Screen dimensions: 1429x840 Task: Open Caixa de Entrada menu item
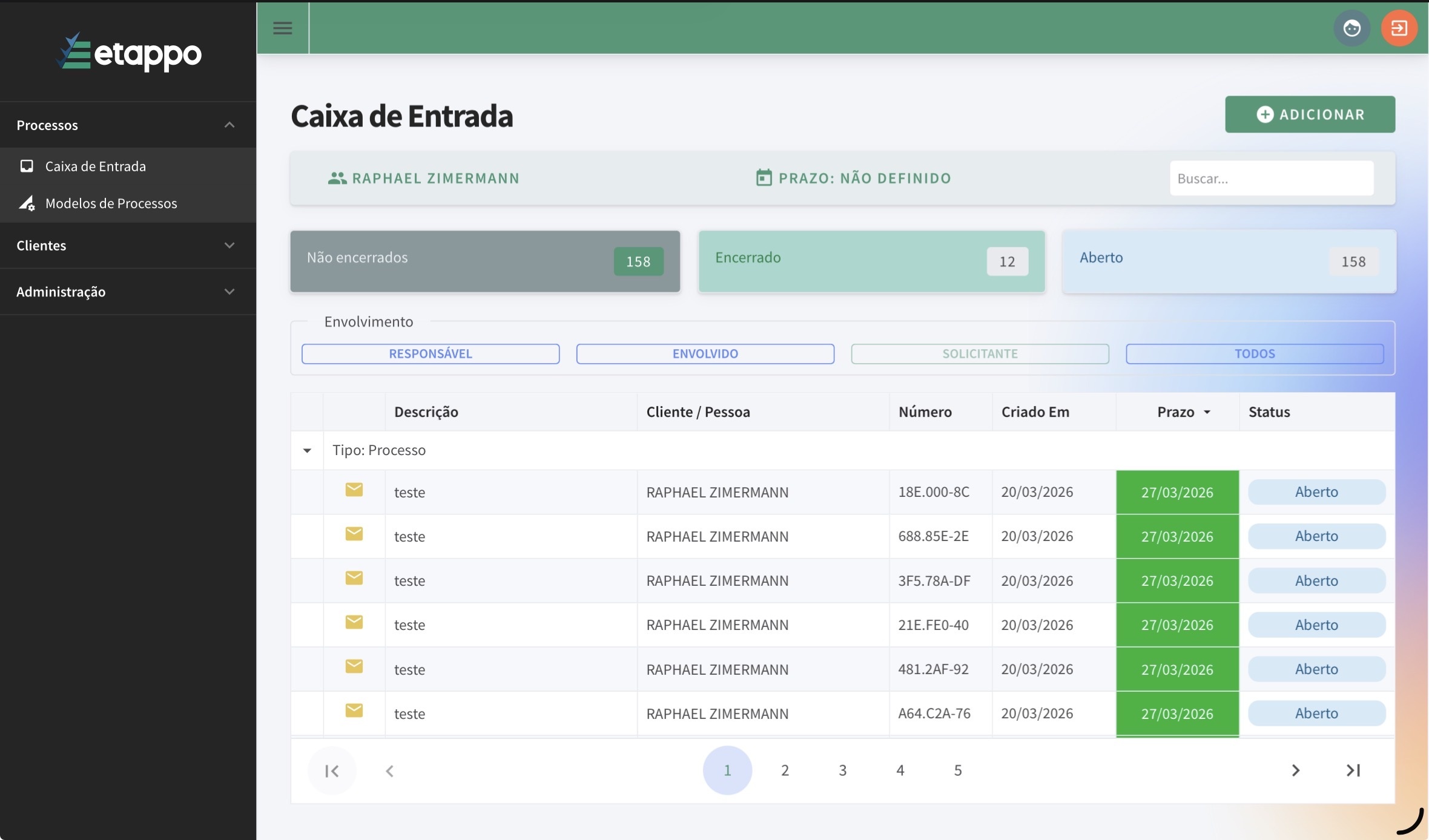(x=95, y=166)
